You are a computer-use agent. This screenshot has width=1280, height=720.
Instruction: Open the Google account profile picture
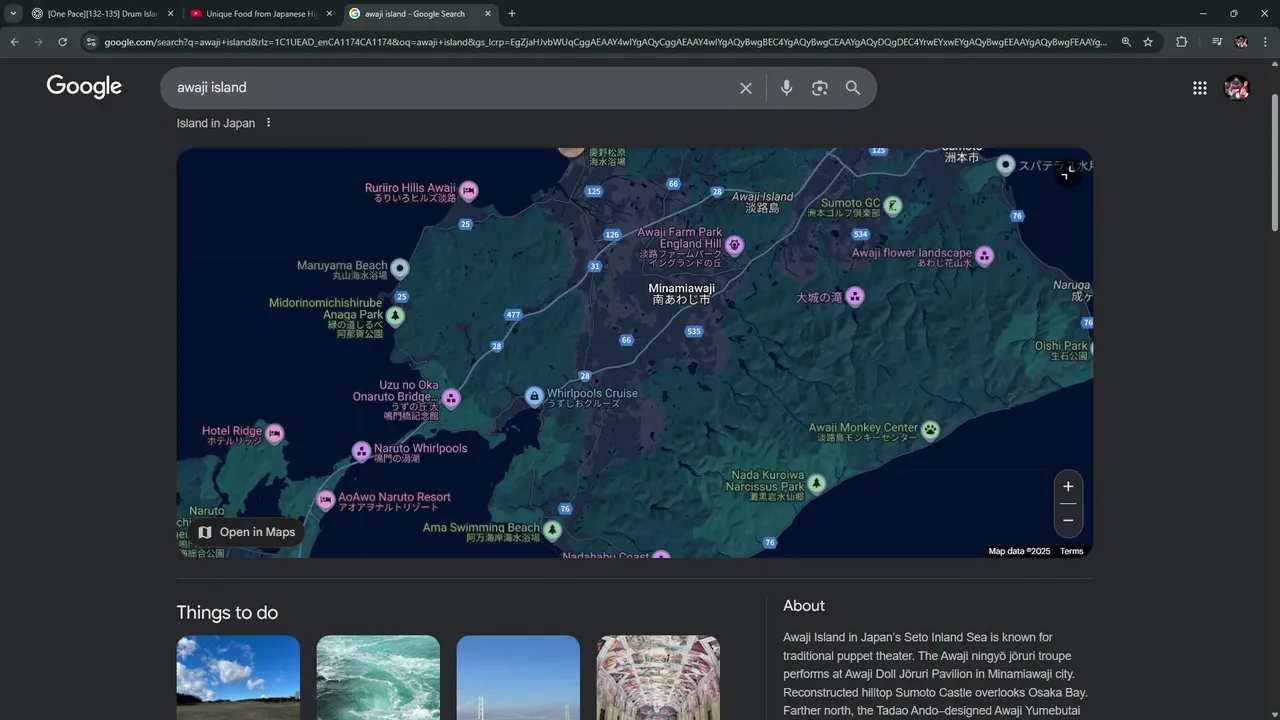tap(1237, 88)
